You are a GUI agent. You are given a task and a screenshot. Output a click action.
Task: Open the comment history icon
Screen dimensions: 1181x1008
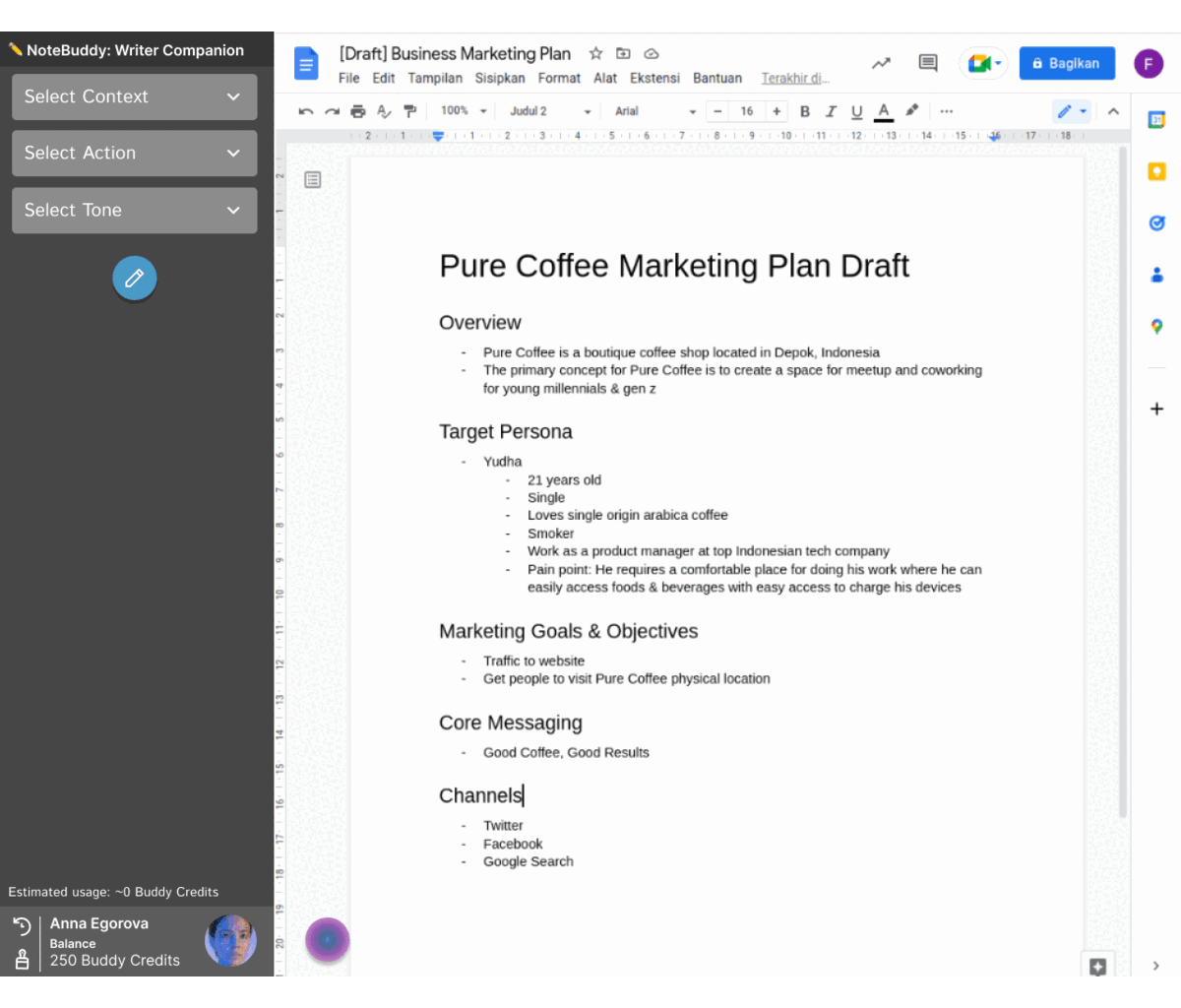coord(927,63)
